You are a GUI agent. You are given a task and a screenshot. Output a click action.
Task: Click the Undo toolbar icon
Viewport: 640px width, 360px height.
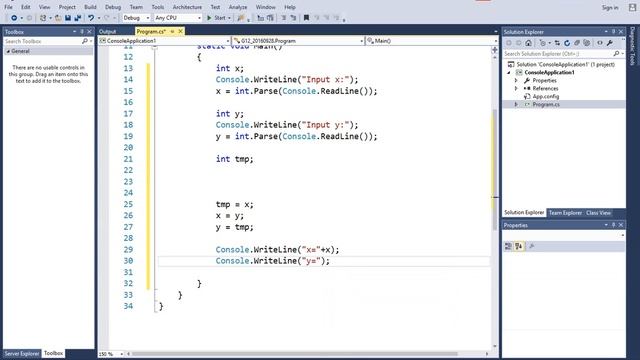(91, 18)
